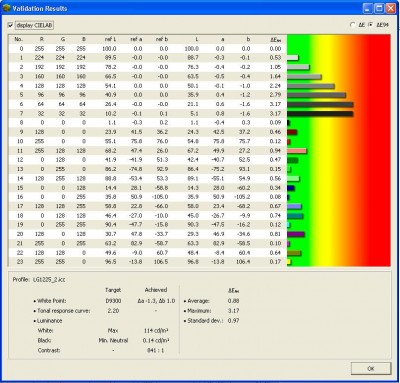Click ΔE value 1.64 in row 3

coord(275,76)
